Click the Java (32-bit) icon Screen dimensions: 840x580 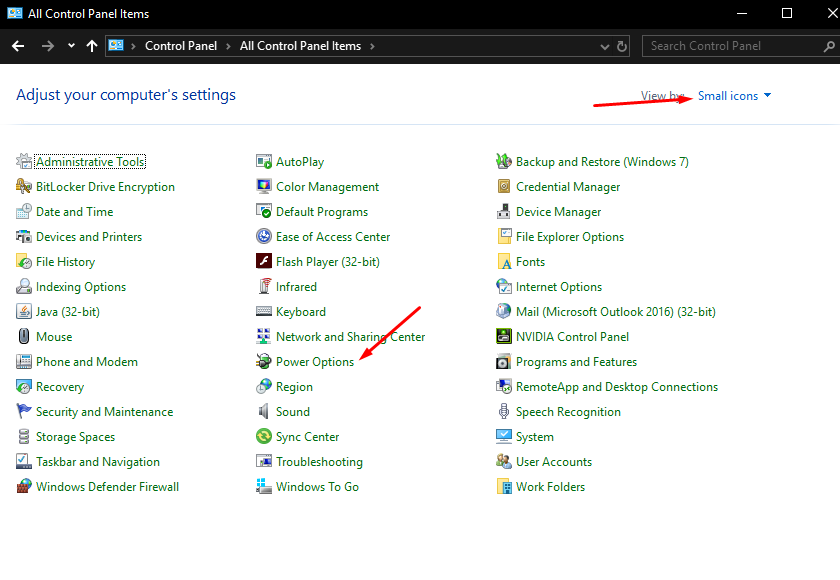25,312
